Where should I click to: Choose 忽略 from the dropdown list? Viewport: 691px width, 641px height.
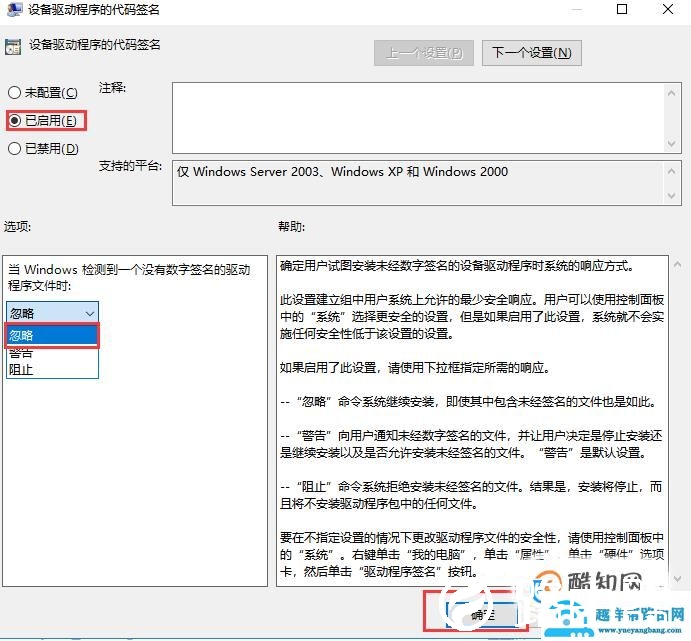click(x=52, y=336)
